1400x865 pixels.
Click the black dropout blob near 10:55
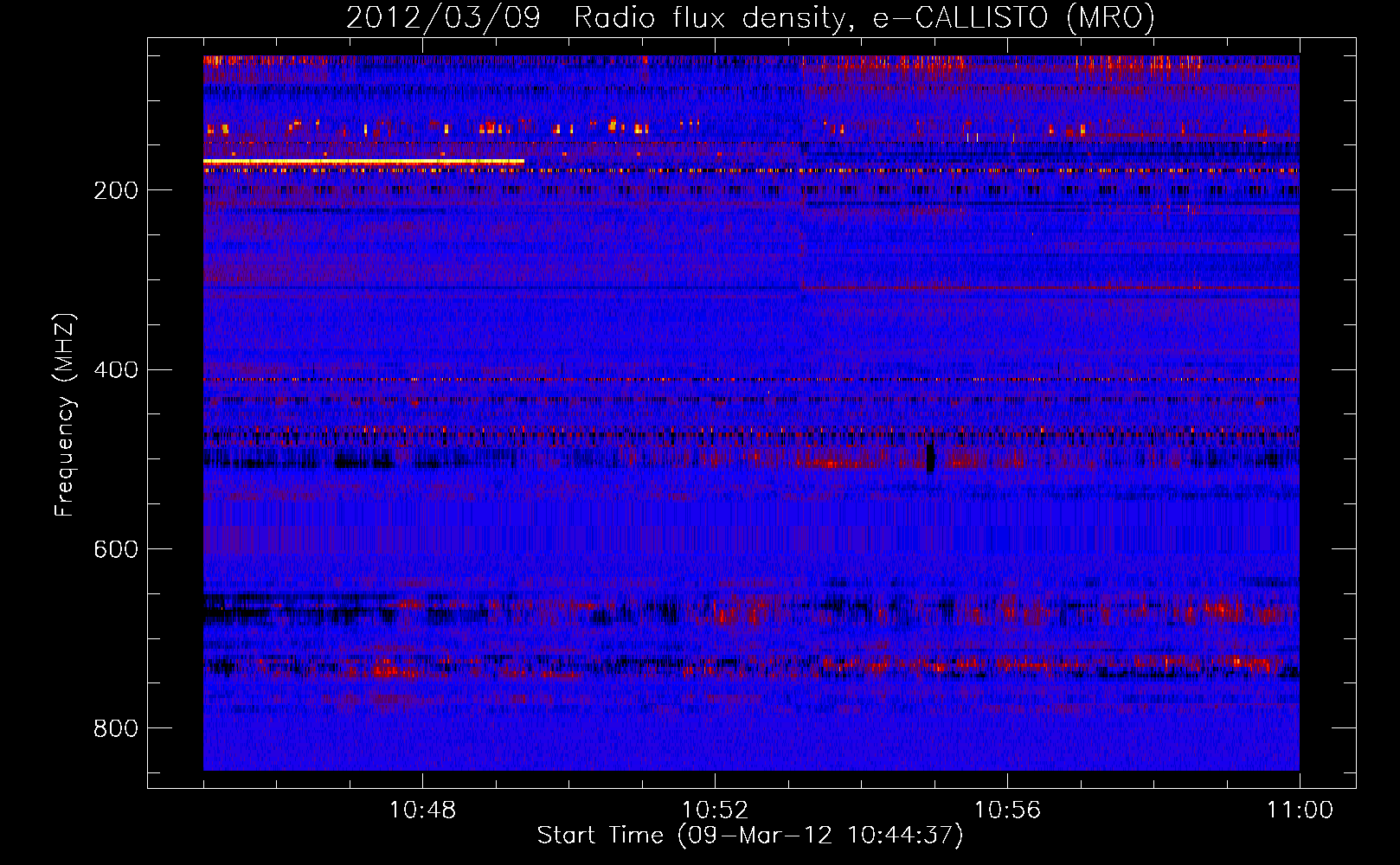[x=930, y=458]
